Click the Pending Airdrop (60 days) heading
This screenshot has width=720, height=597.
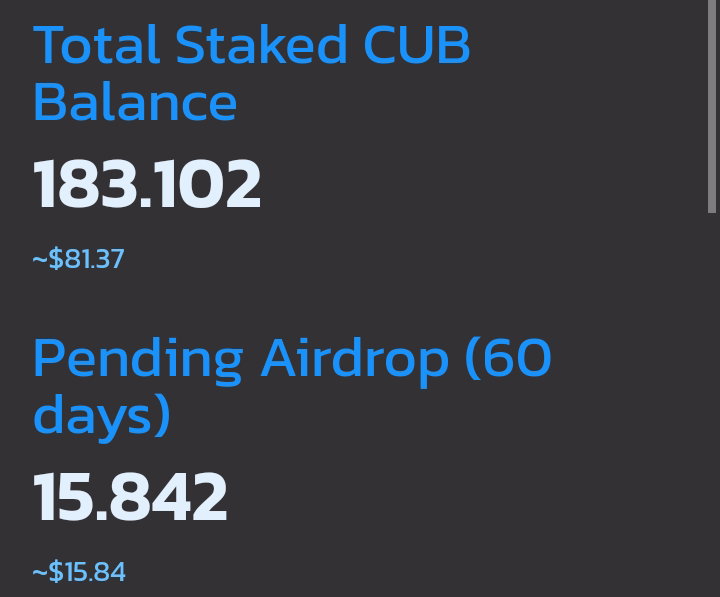292,388
